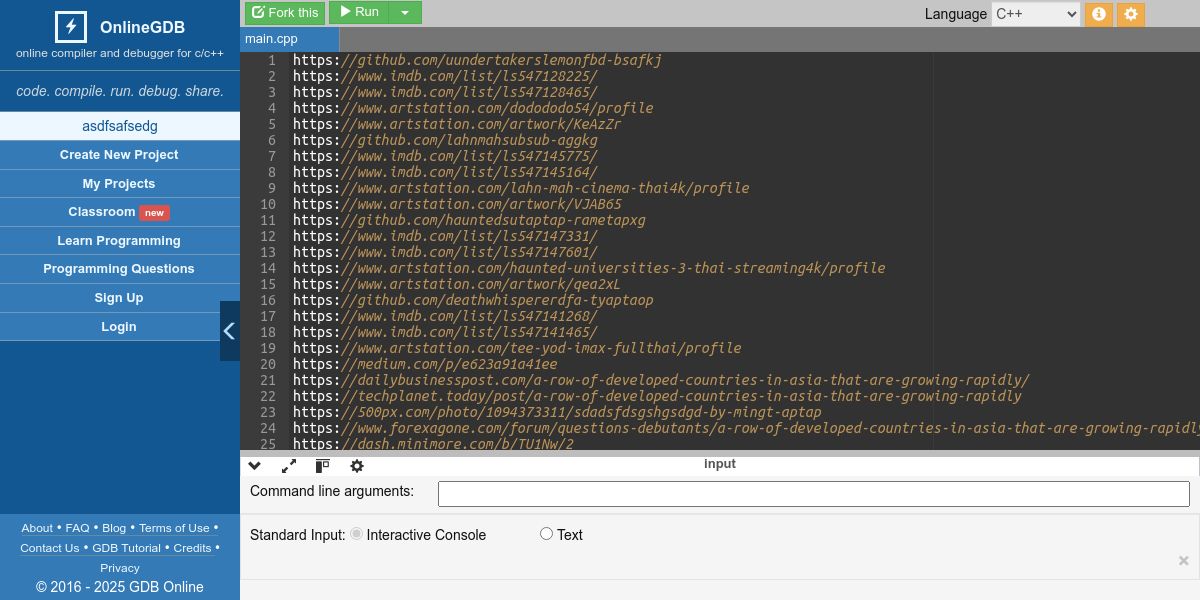This screenshot has height=600, width=1200.
Task: Click the Fork this button
Action: click(x=285, y=12)
